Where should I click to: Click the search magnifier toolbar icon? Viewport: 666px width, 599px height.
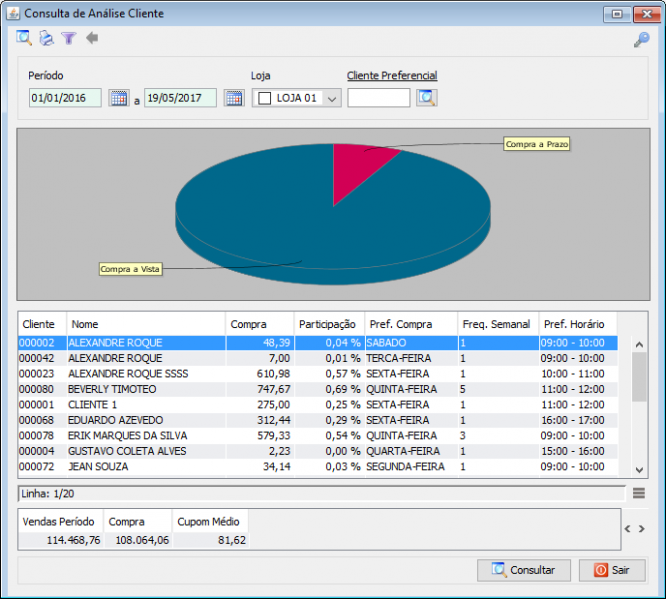coord(24,38)
